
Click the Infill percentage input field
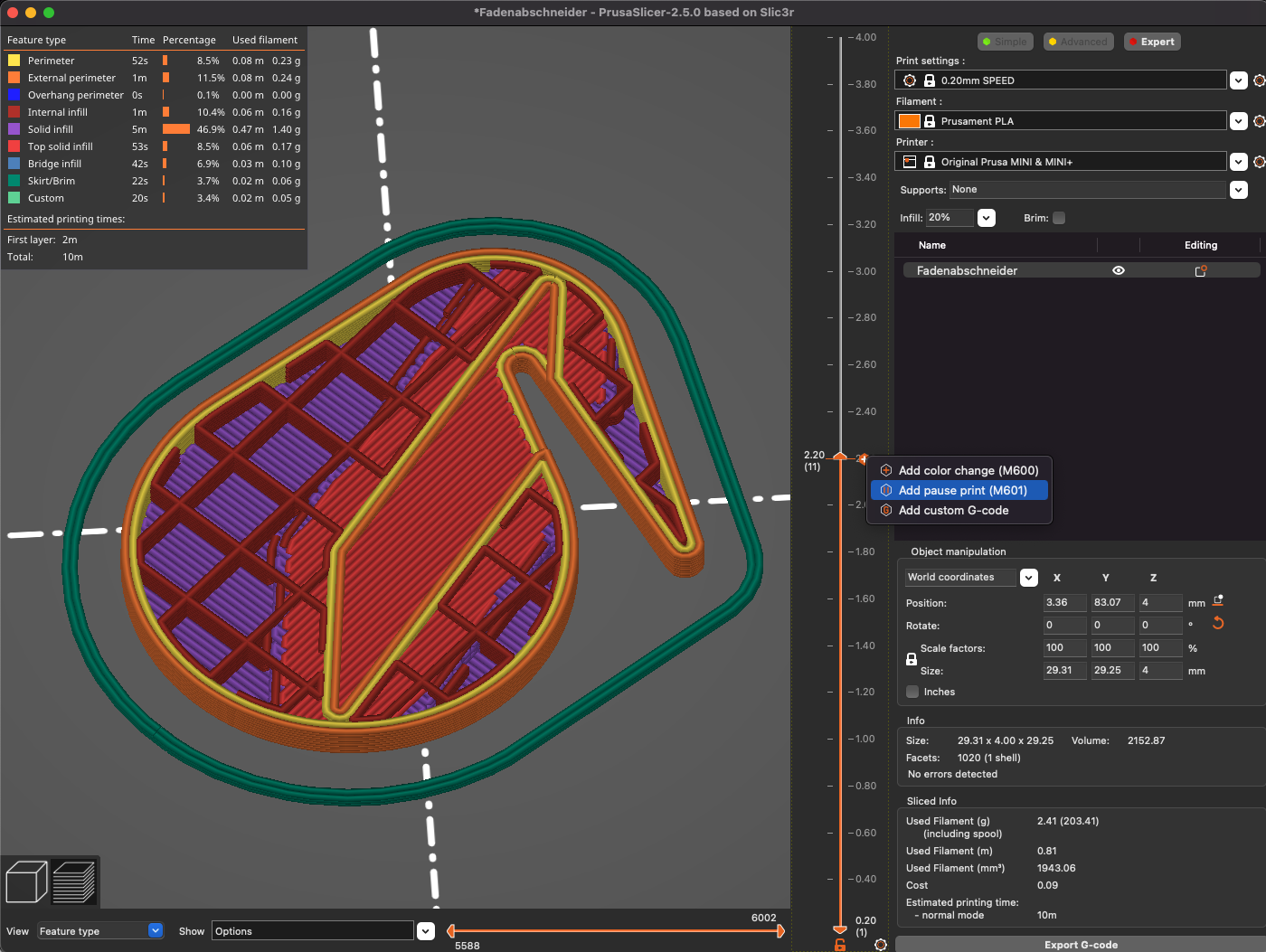pyautogui.click(x=949, y=218)
